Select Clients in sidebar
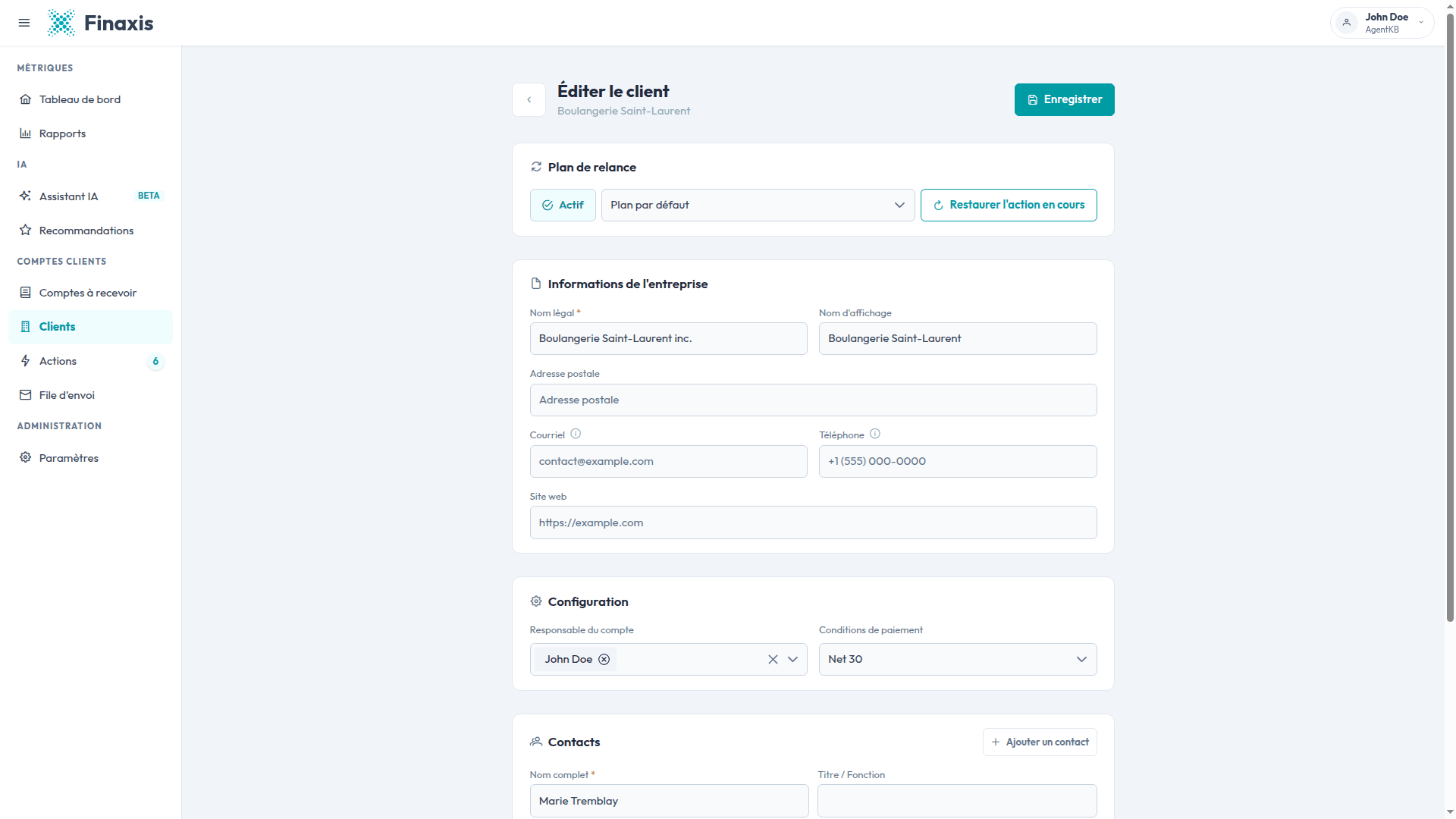Screen dimensions: 1456x819 click(x=90, y=327)
